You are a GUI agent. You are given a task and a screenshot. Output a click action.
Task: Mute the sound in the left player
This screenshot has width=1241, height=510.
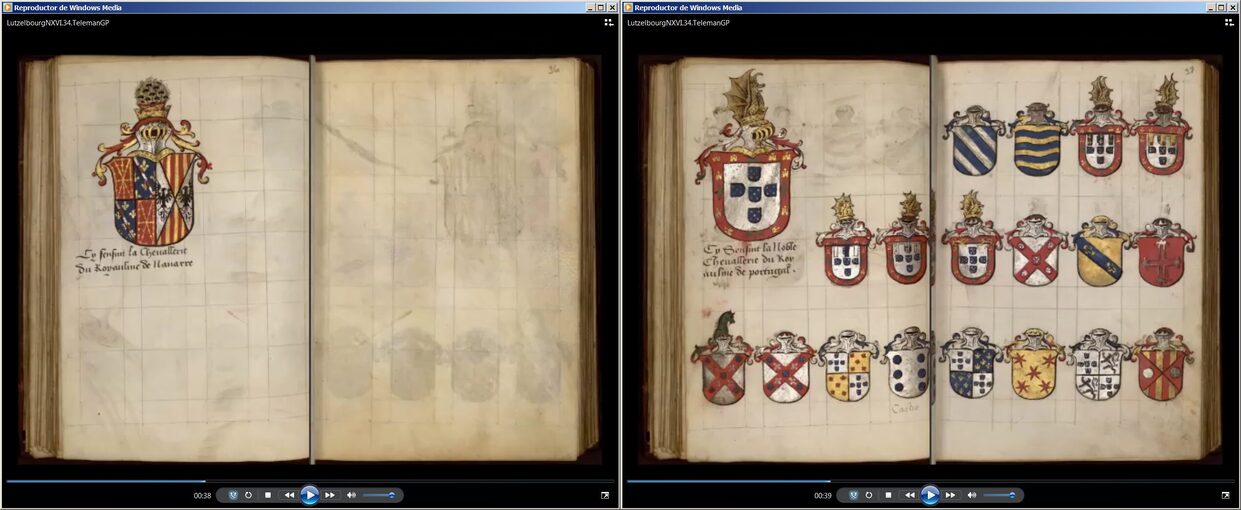[x=351, y=495]
